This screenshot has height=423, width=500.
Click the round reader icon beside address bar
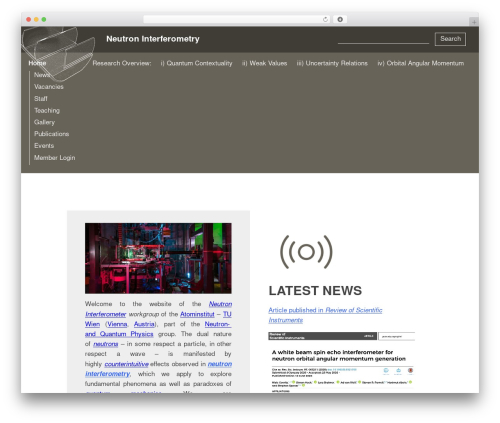[x=340, y=19]
